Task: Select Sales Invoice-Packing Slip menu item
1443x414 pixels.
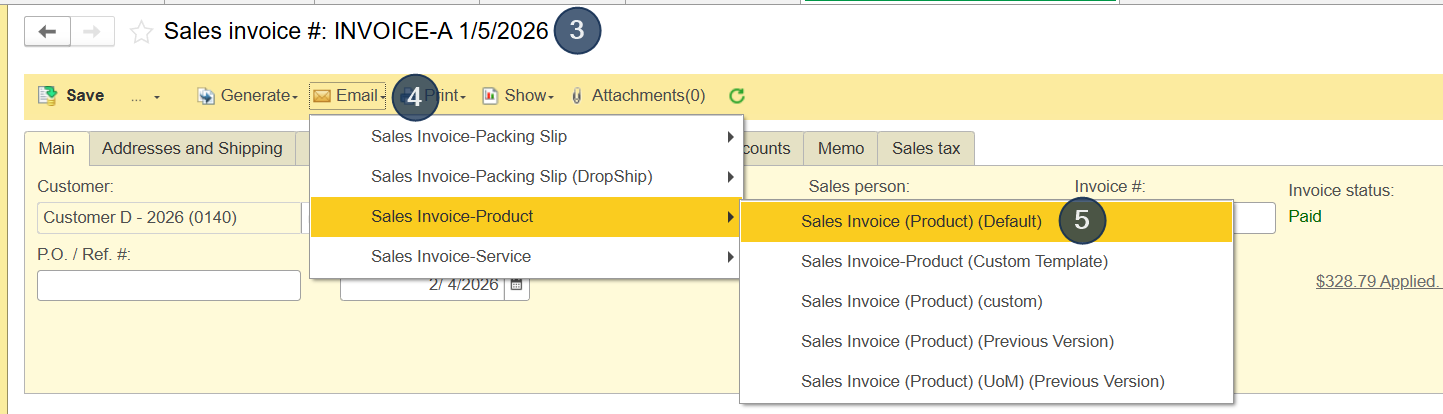Action: tap(469, 136)
